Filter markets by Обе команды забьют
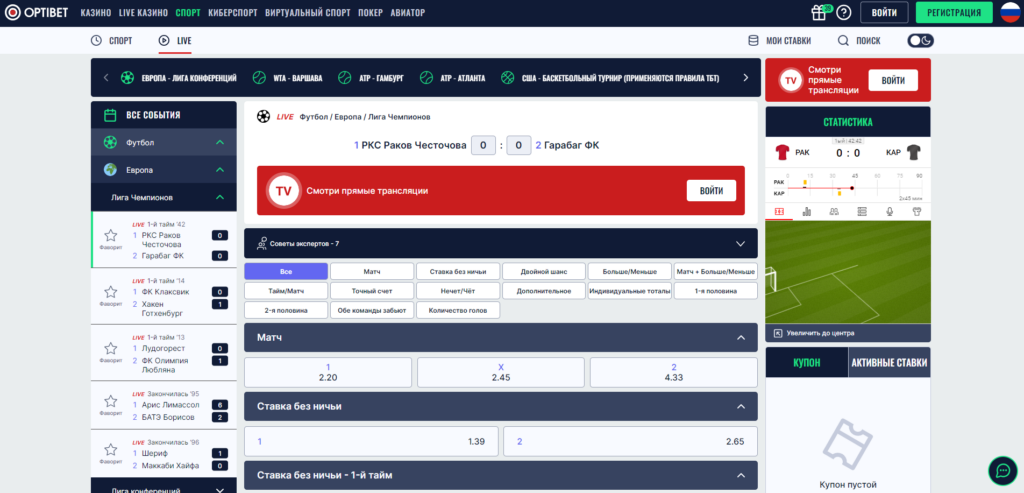 pyautogui.click(x=372, y=310)
